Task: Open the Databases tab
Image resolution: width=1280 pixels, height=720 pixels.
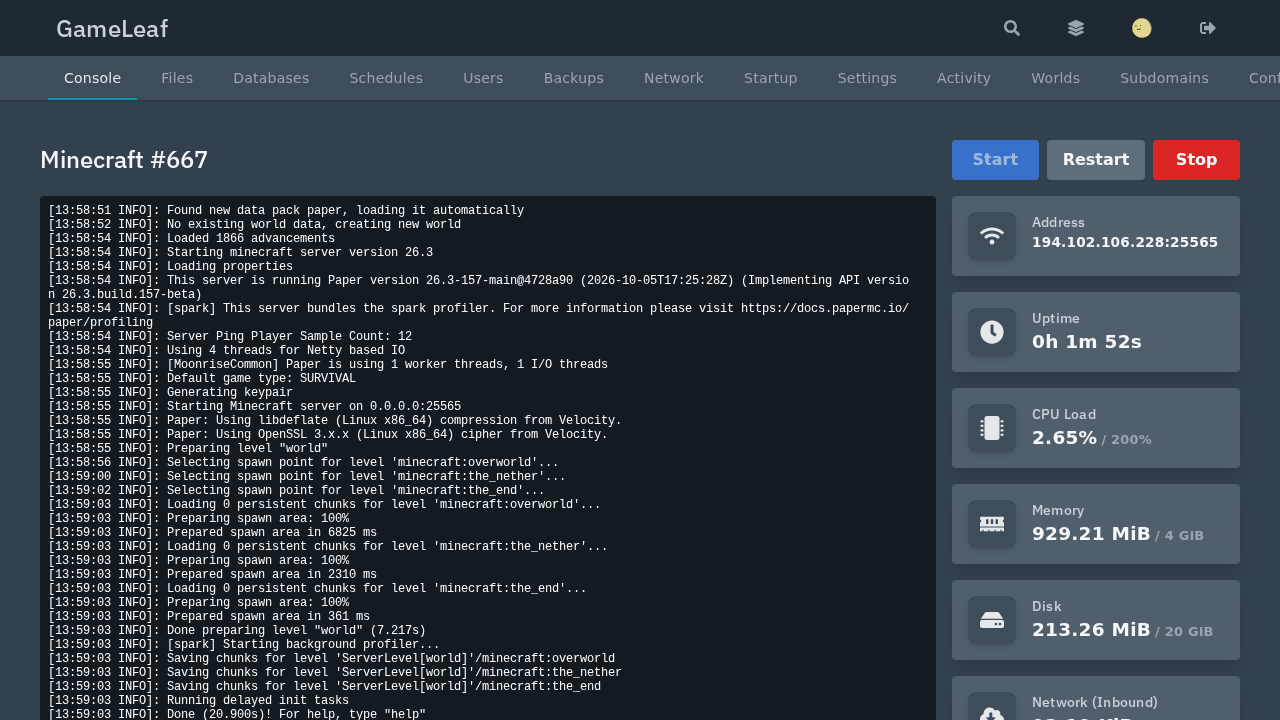Action: pyautogui.click(x=271, y=78)
